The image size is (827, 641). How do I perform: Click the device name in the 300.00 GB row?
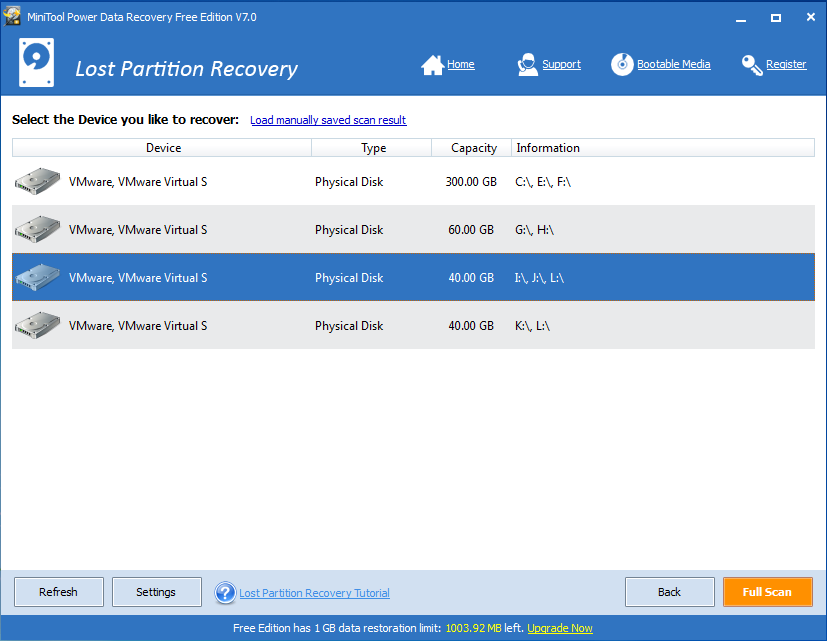coord(138,181)
